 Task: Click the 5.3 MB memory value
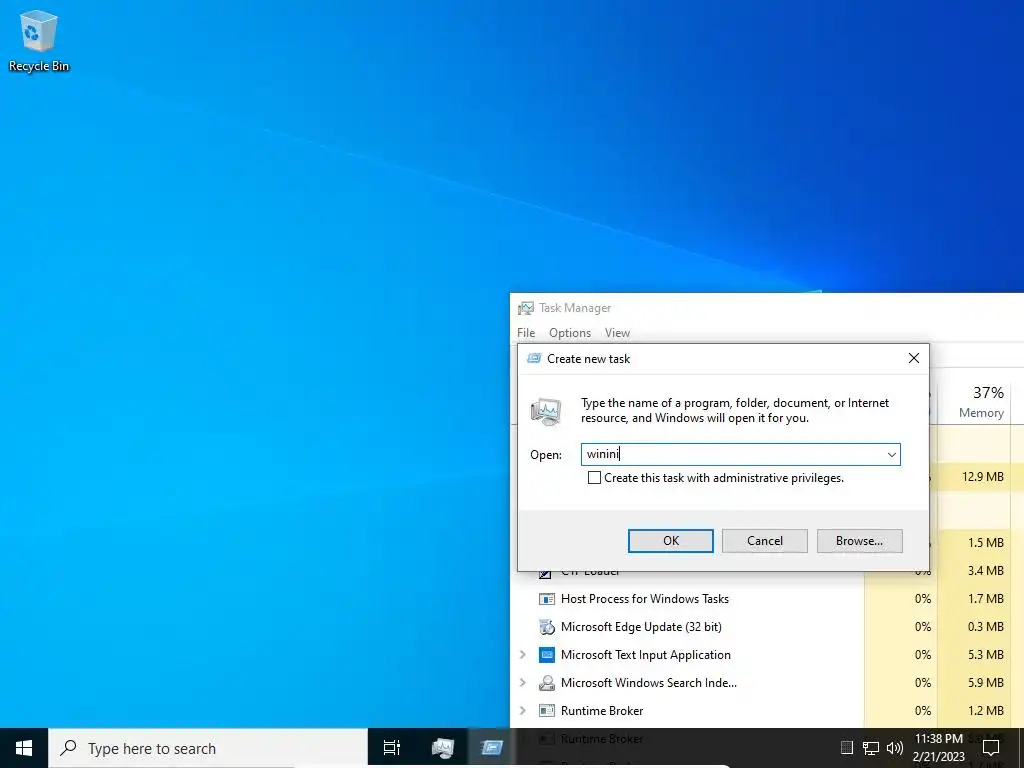(x=985, y=655)
